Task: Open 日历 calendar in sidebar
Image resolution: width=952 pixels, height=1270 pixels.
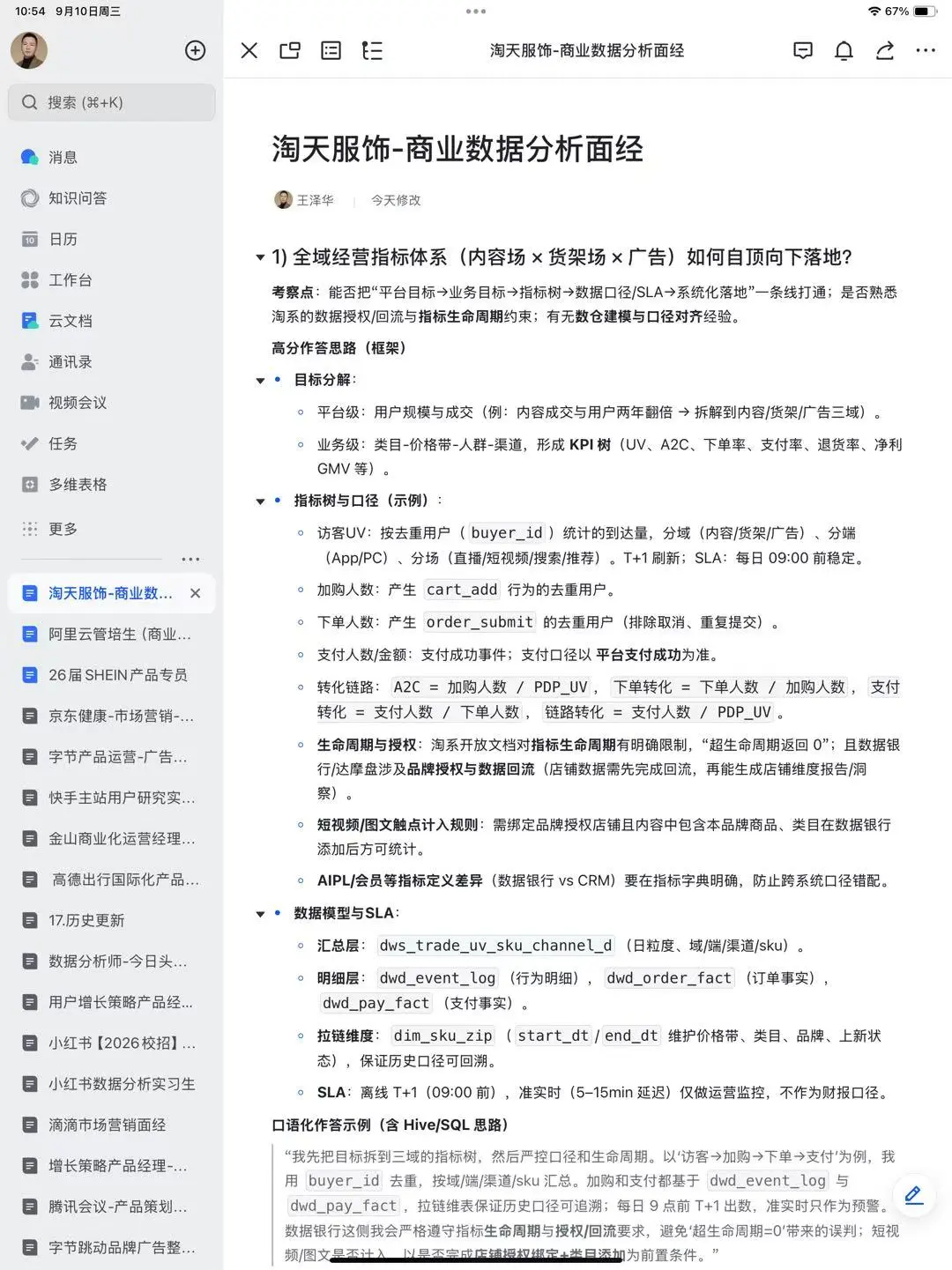Action: [112, 239]
